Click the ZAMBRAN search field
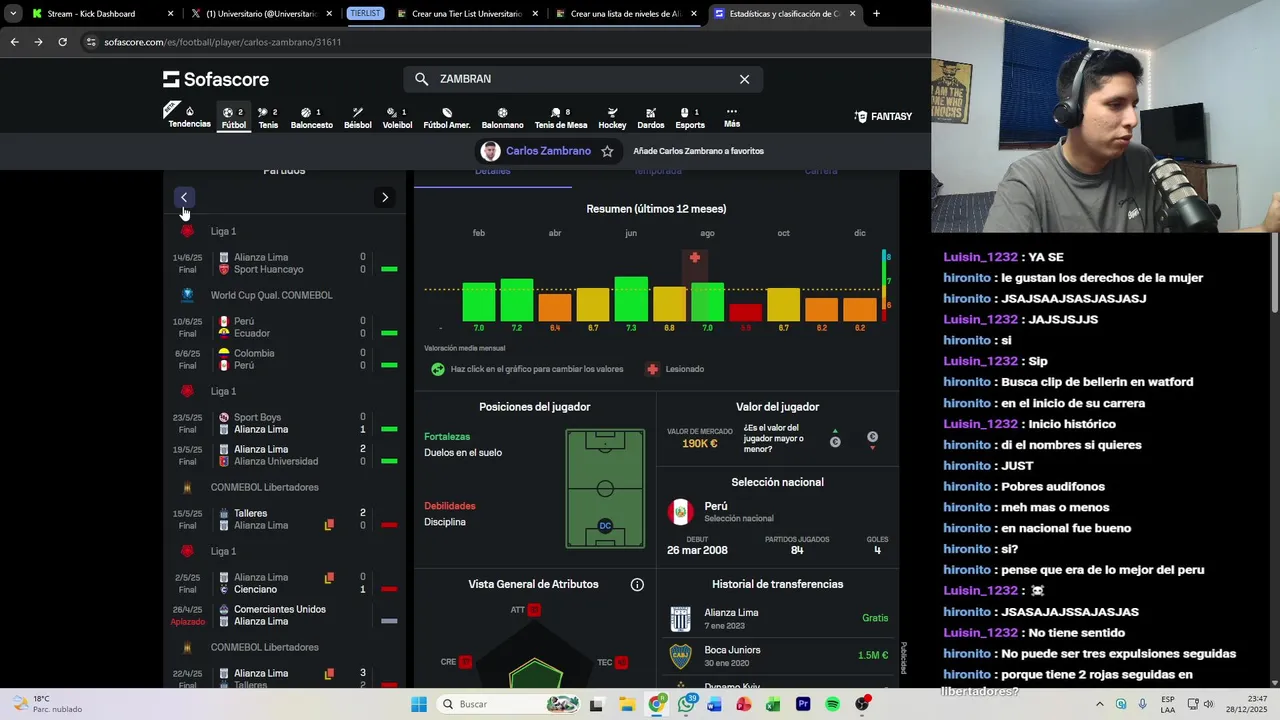 [x=583, y=79]
